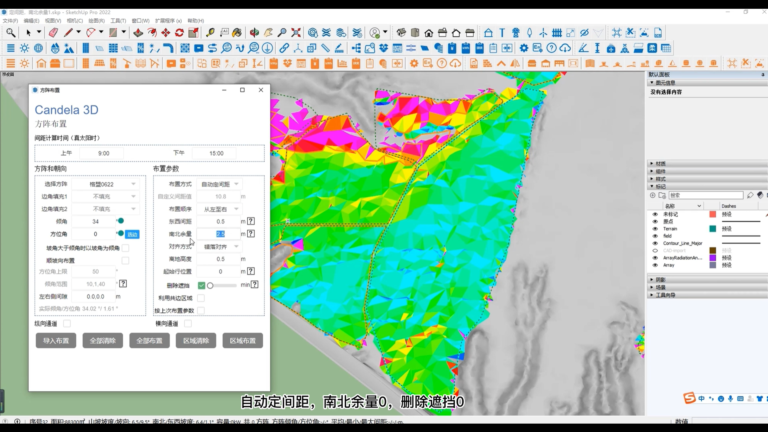
Task: Open the select-array dropdown showing 0622
Action: click(105, 184)
